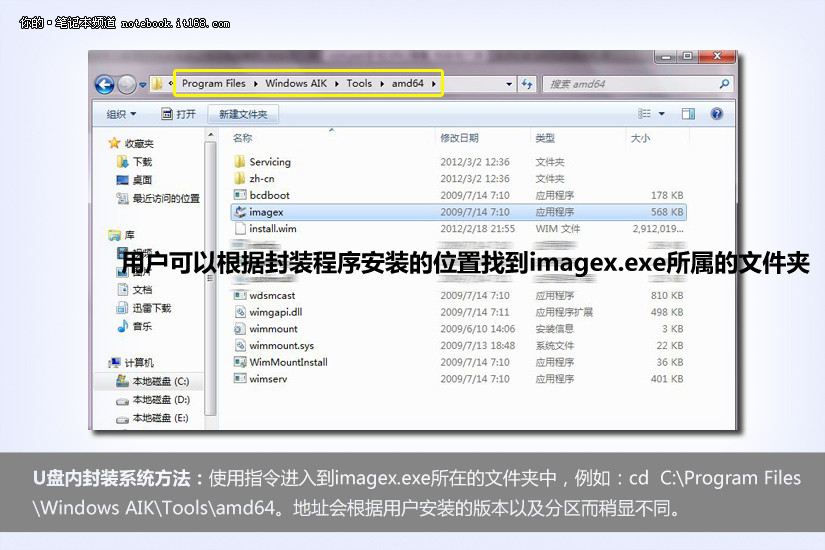Click the folder icon in address bar
Image resolution: width=825 pixels, height=550 pixels.
(157, 84)
